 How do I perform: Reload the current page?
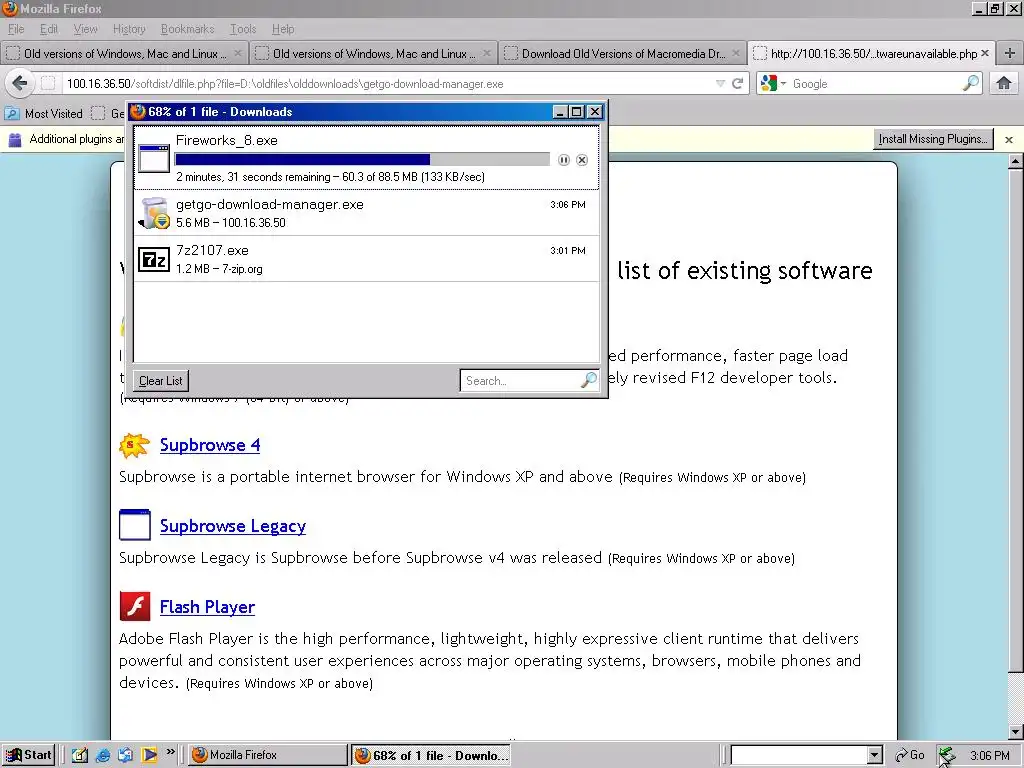[738, 84]
